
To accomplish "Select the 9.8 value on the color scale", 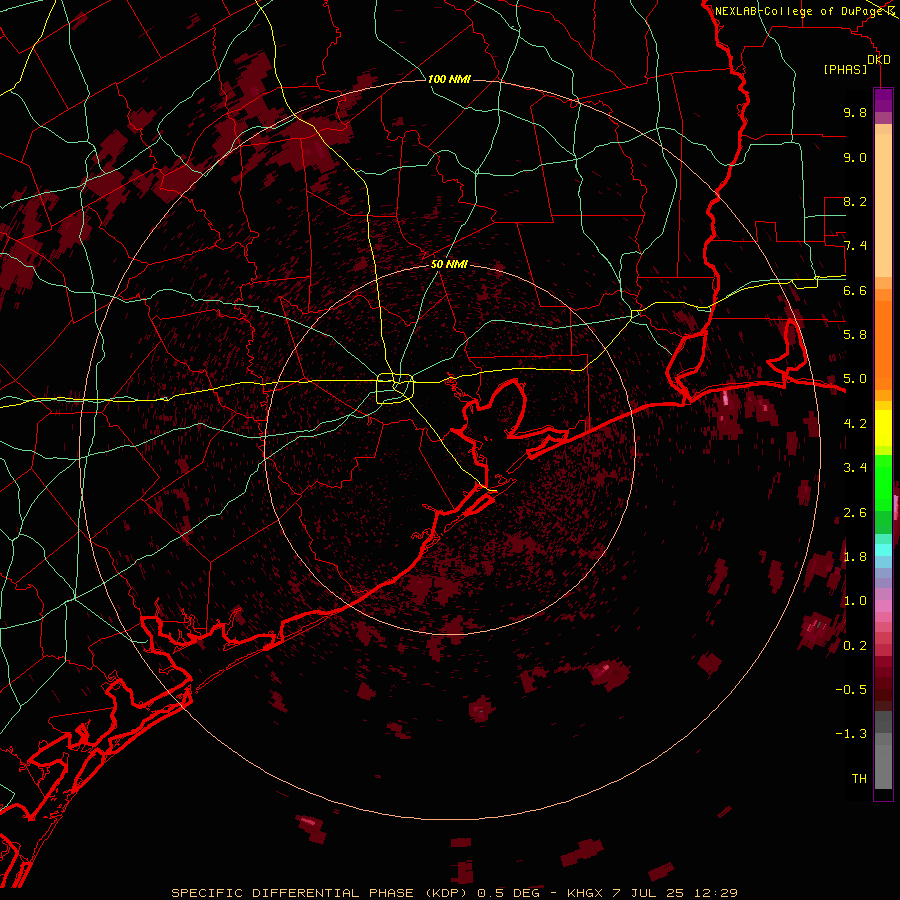I will pos(855,112).
